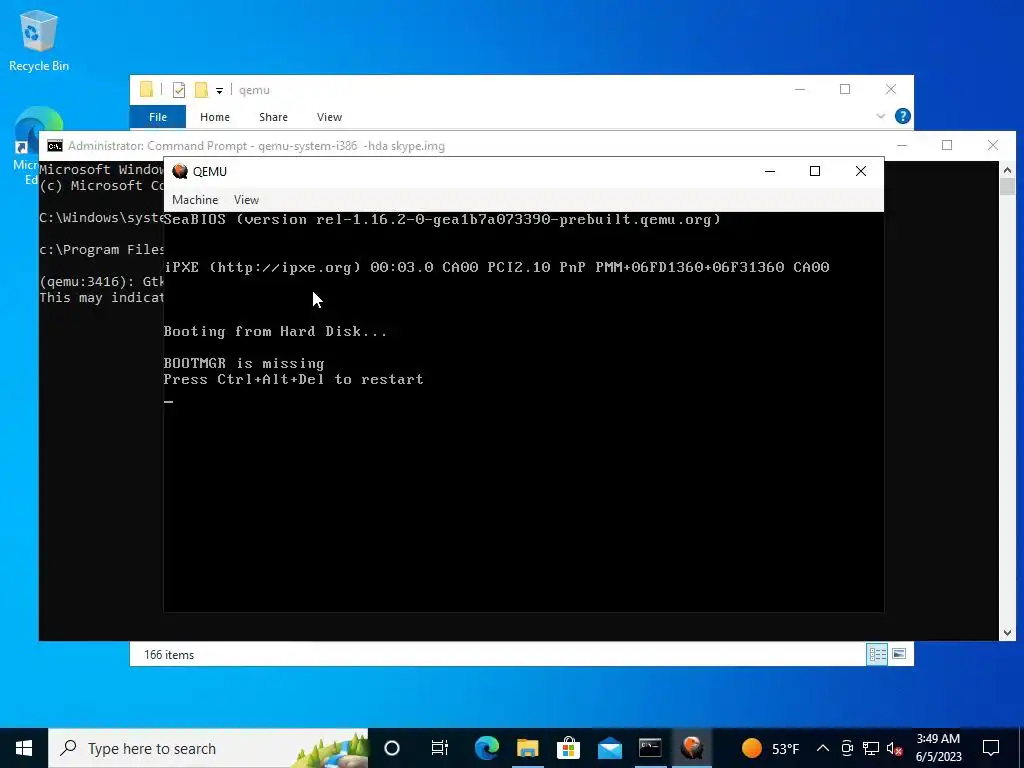
Task: Open the View tab in File Explorer
Action: [x=329, y=117]
